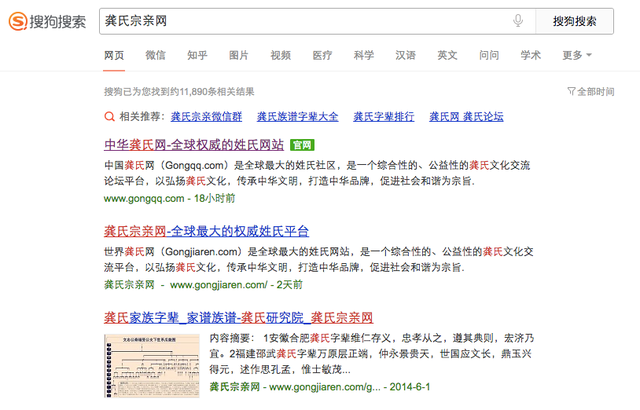Open the 全部时间 time filter
Viewport: 640px width, 410px height.
[591, 91]
